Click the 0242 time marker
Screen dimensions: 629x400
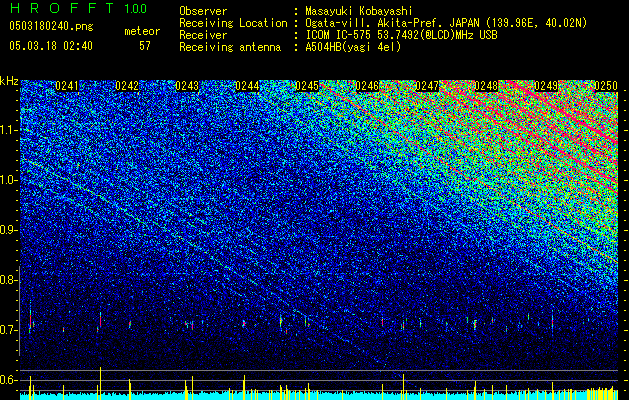(x=127, y=86)
